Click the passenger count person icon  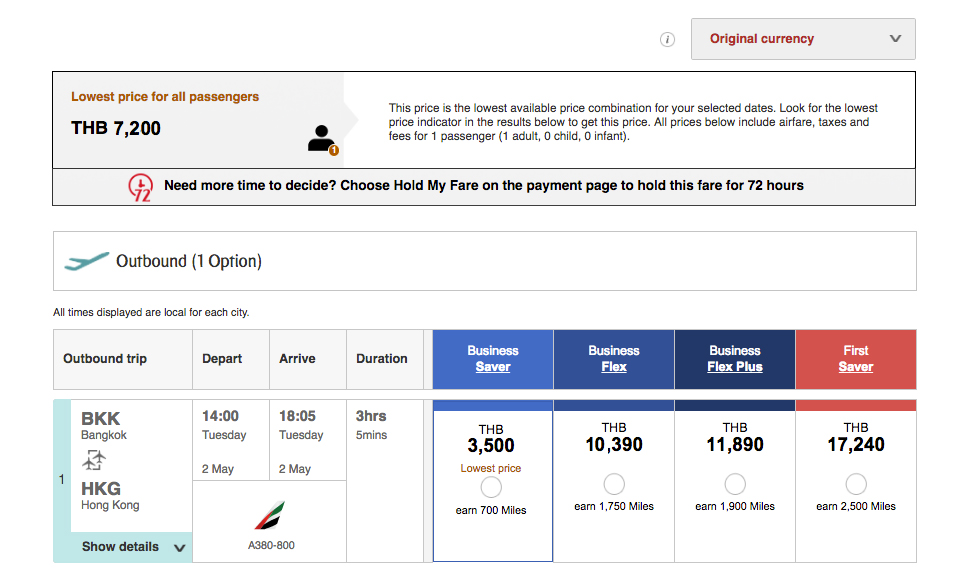pyautogui.click(x=323, y=140)
